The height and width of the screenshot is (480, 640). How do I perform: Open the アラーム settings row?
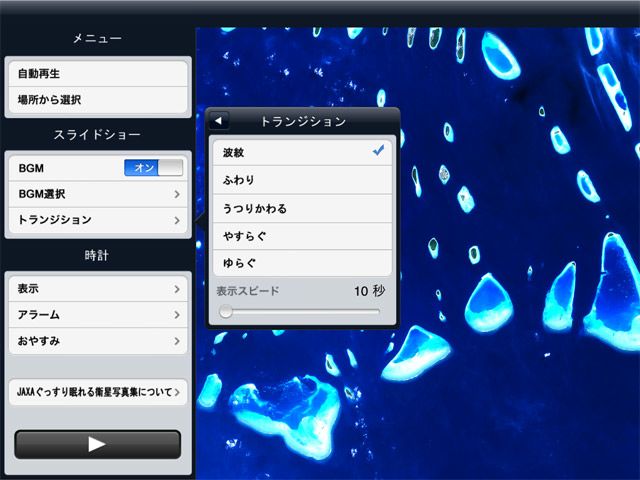(x=98, y=315)
